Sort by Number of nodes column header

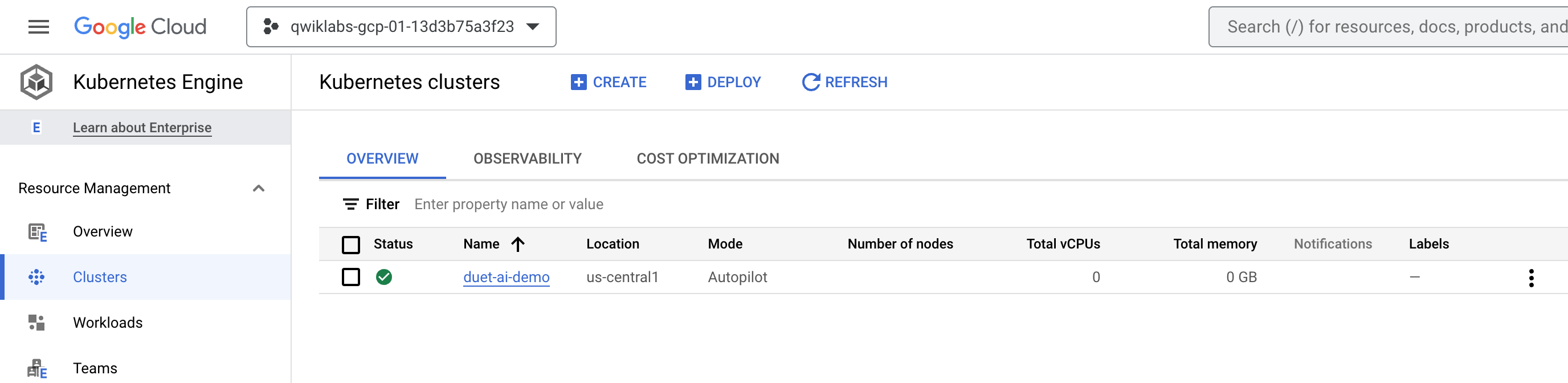(x=900, y=244)
